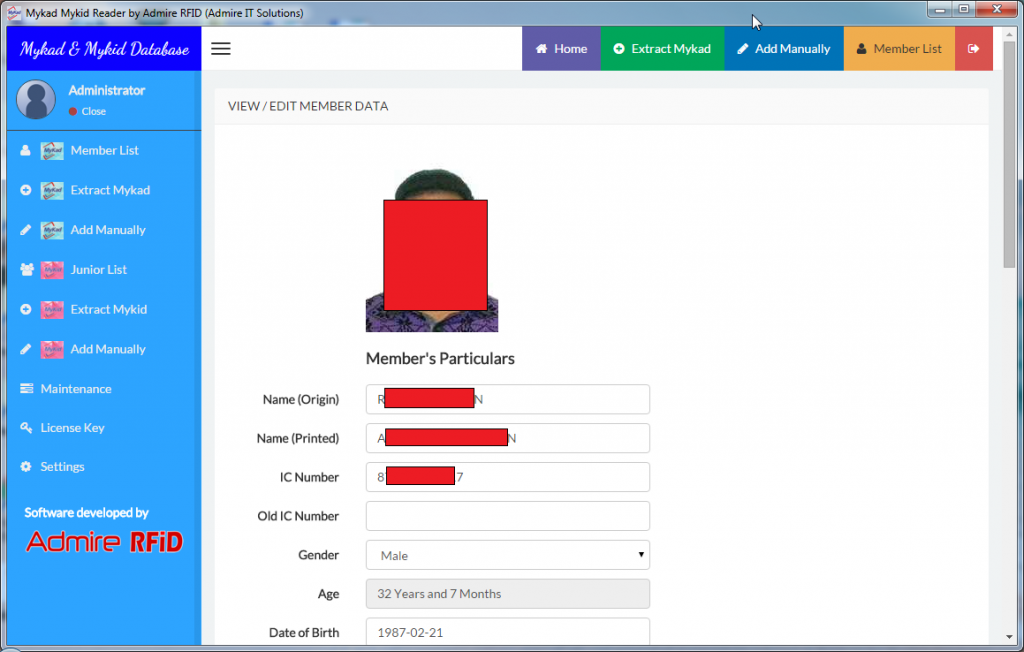
Task: Click the Administrator avatar icon
Action: pos(37,100)
